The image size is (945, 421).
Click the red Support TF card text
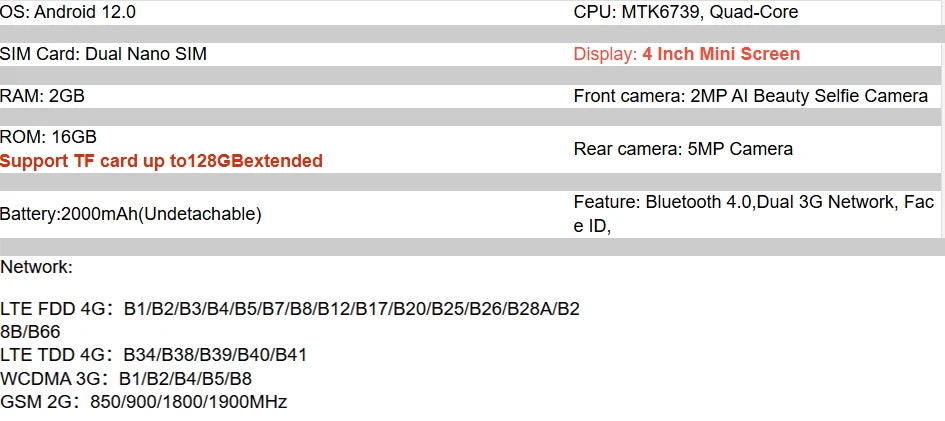click(161, 161)
